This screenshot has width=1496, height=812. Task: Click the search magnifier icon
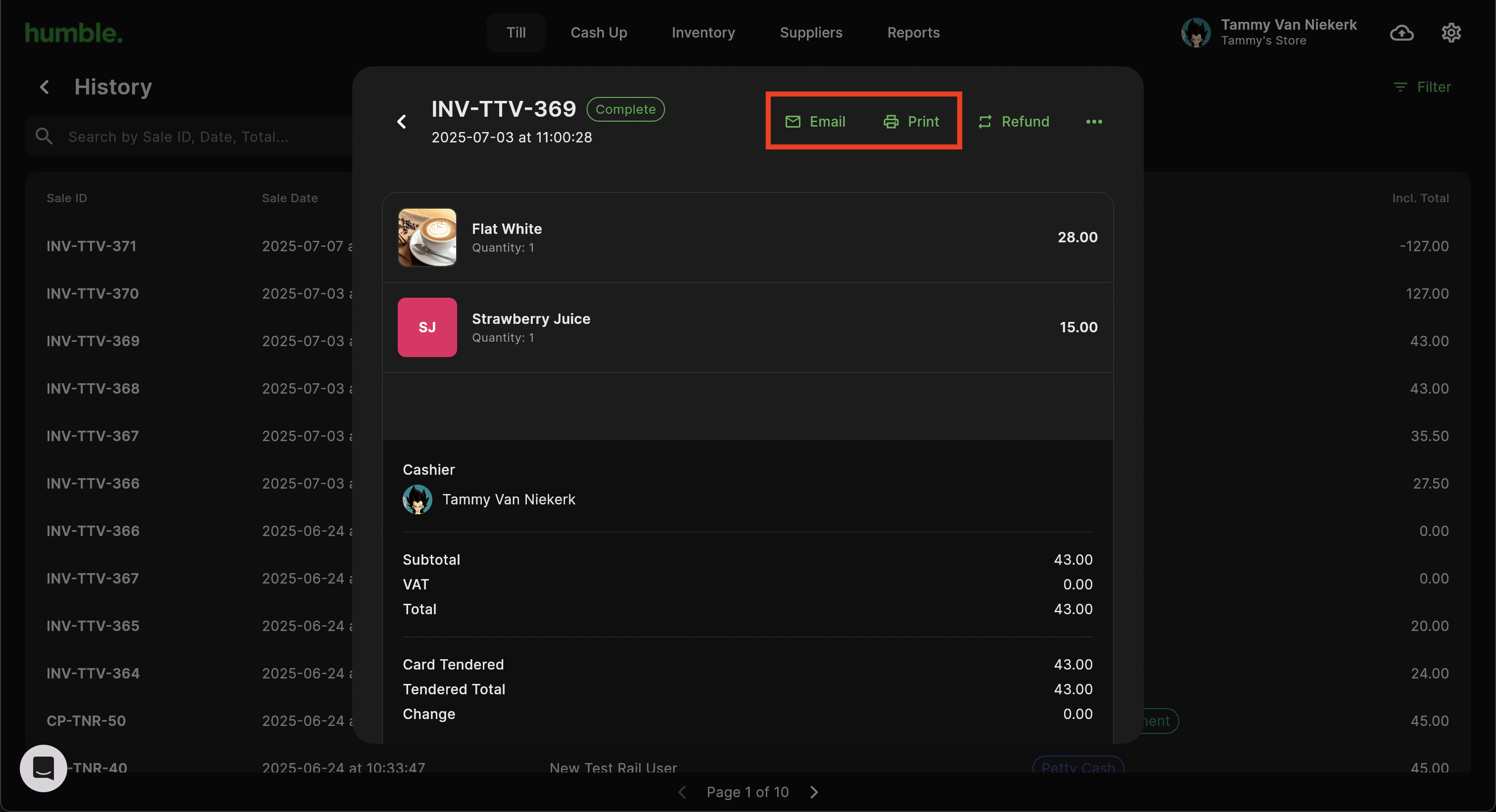(44, 136)
